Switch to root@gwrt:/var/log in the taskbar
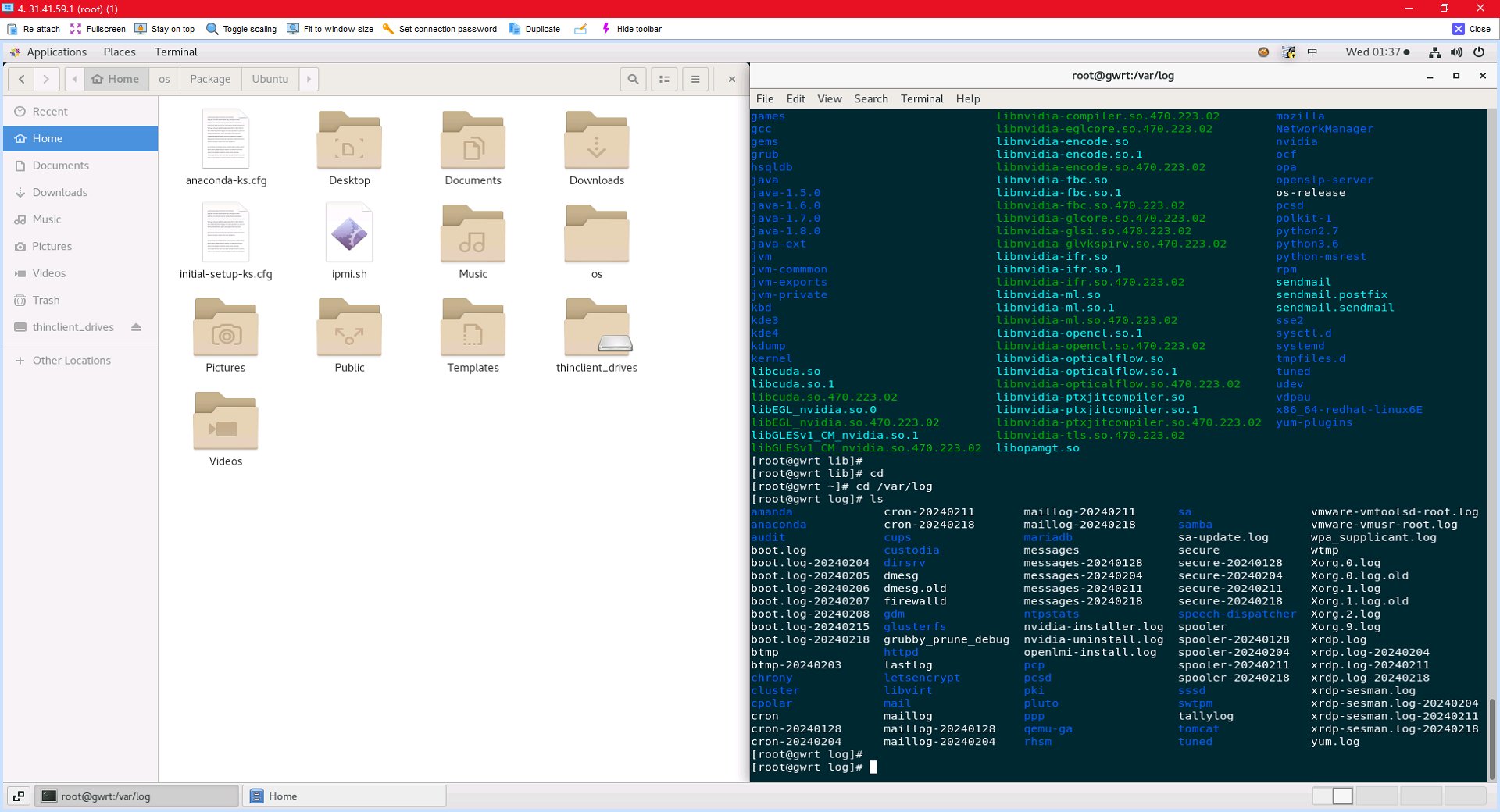The width and height of the screenshot is (1500, 812). pos(137,796)
